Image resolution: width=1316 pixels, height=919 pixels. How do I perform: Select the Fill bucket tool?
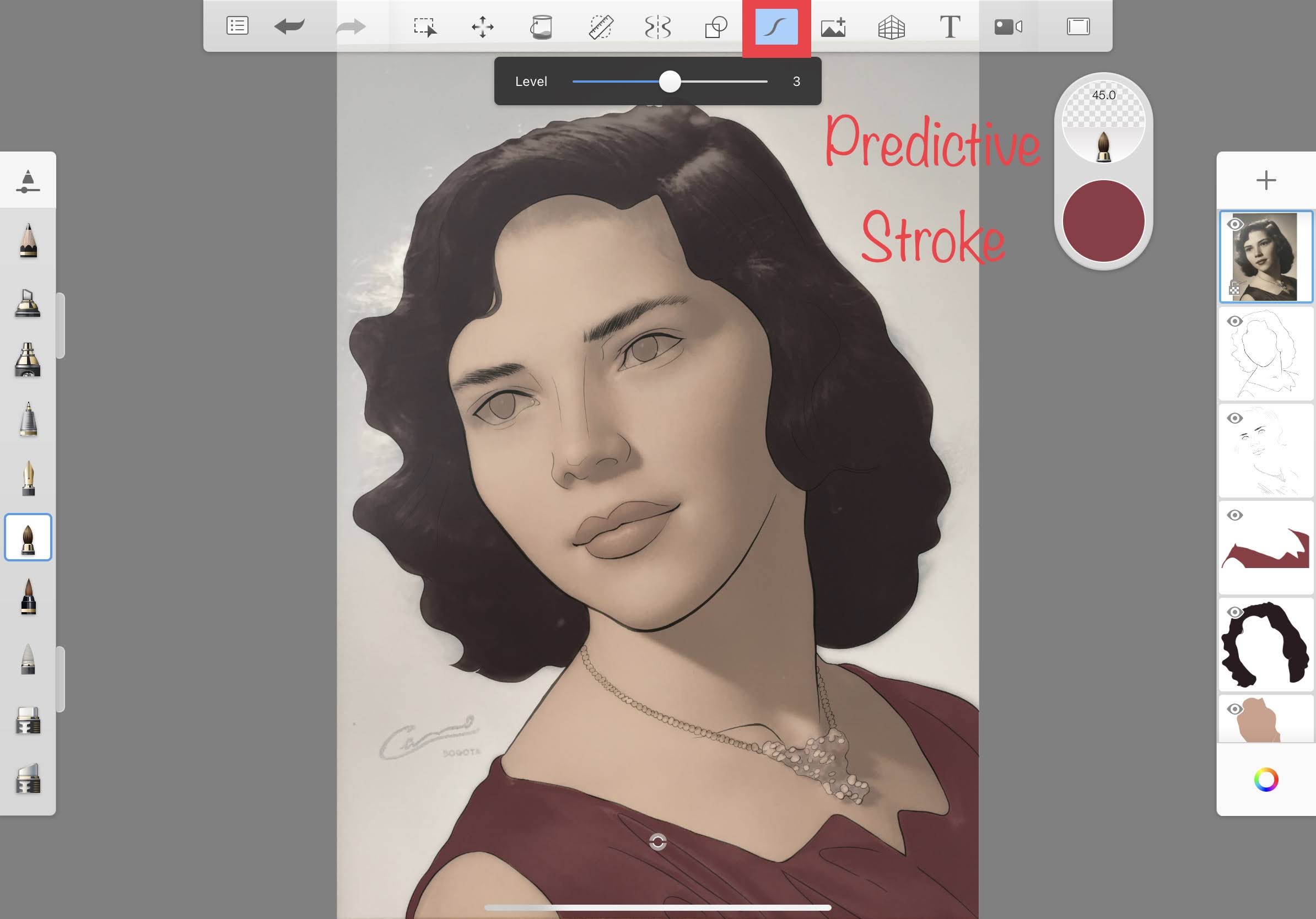tap(542, 26)
